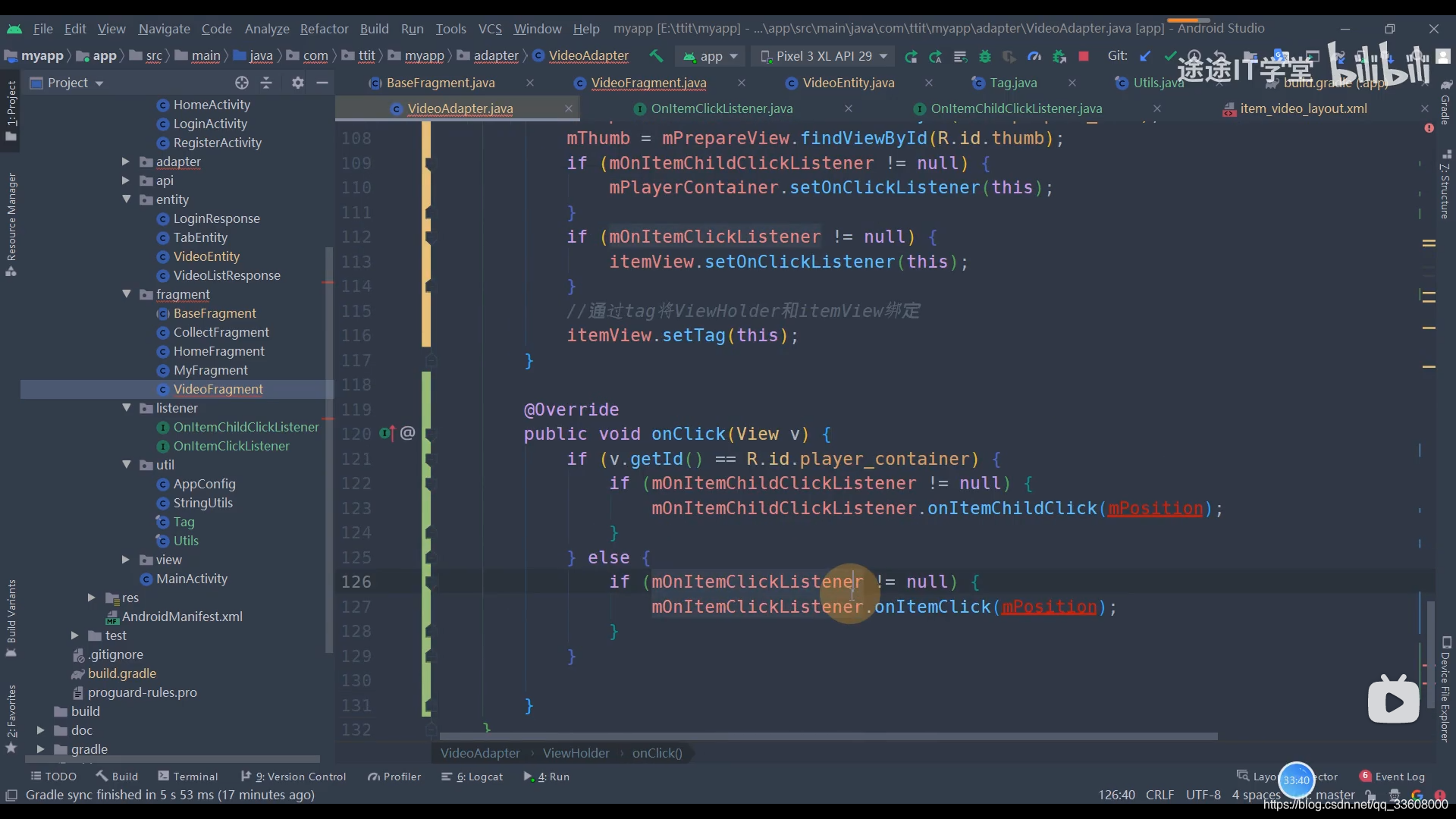Collapse the util package folder
Screen dimensions: 1456x819
(x=126, y=465)
